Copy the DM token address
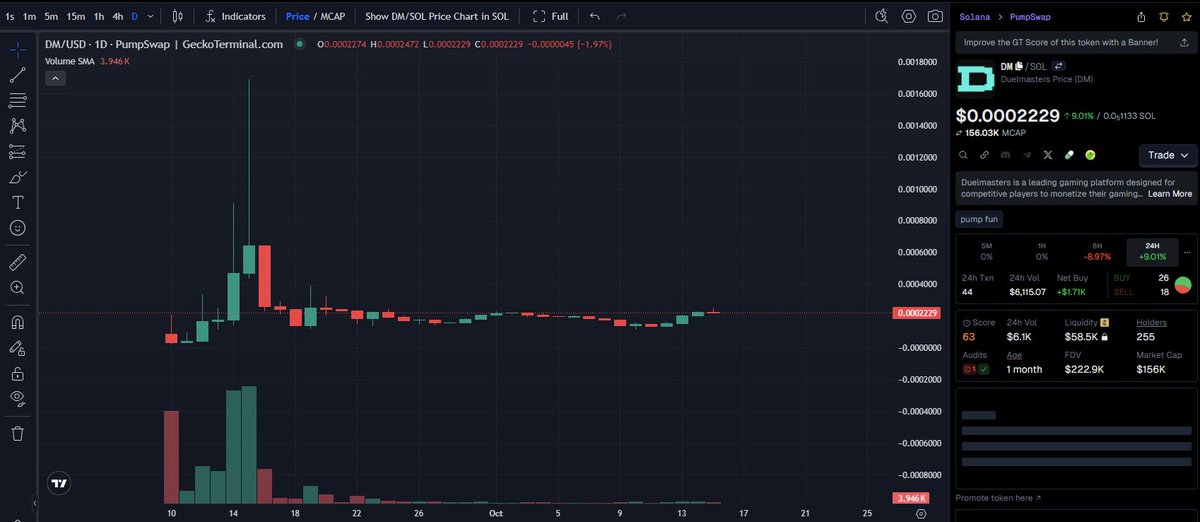The image size is (1200, 522). click(1021, 66)
